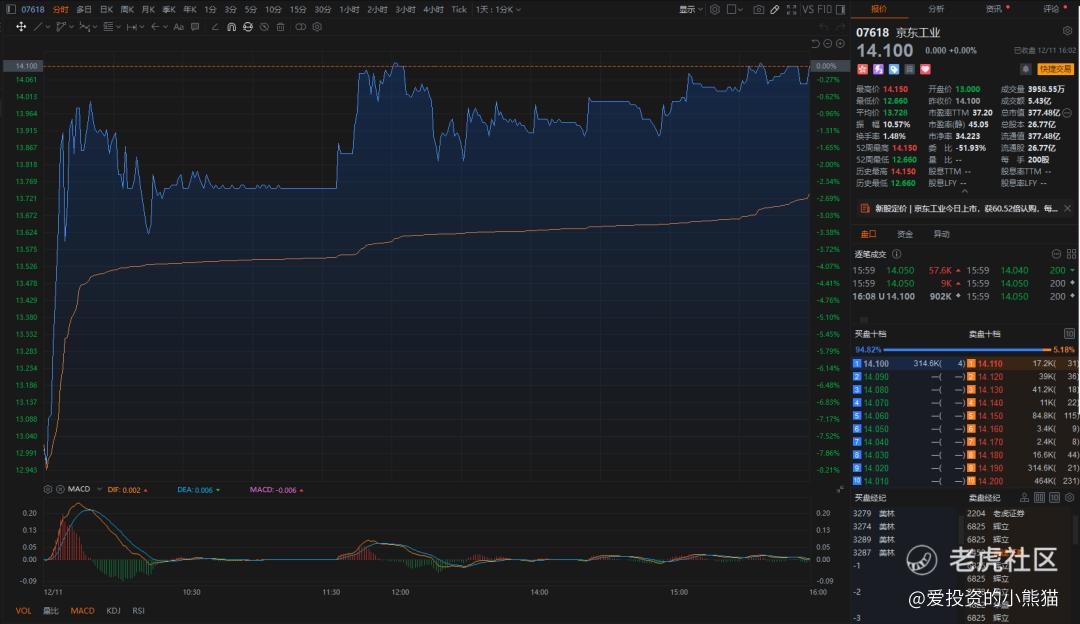Enable the magnet snap tool
This screenshot has height=624, width=1080.
coord(231,27)
